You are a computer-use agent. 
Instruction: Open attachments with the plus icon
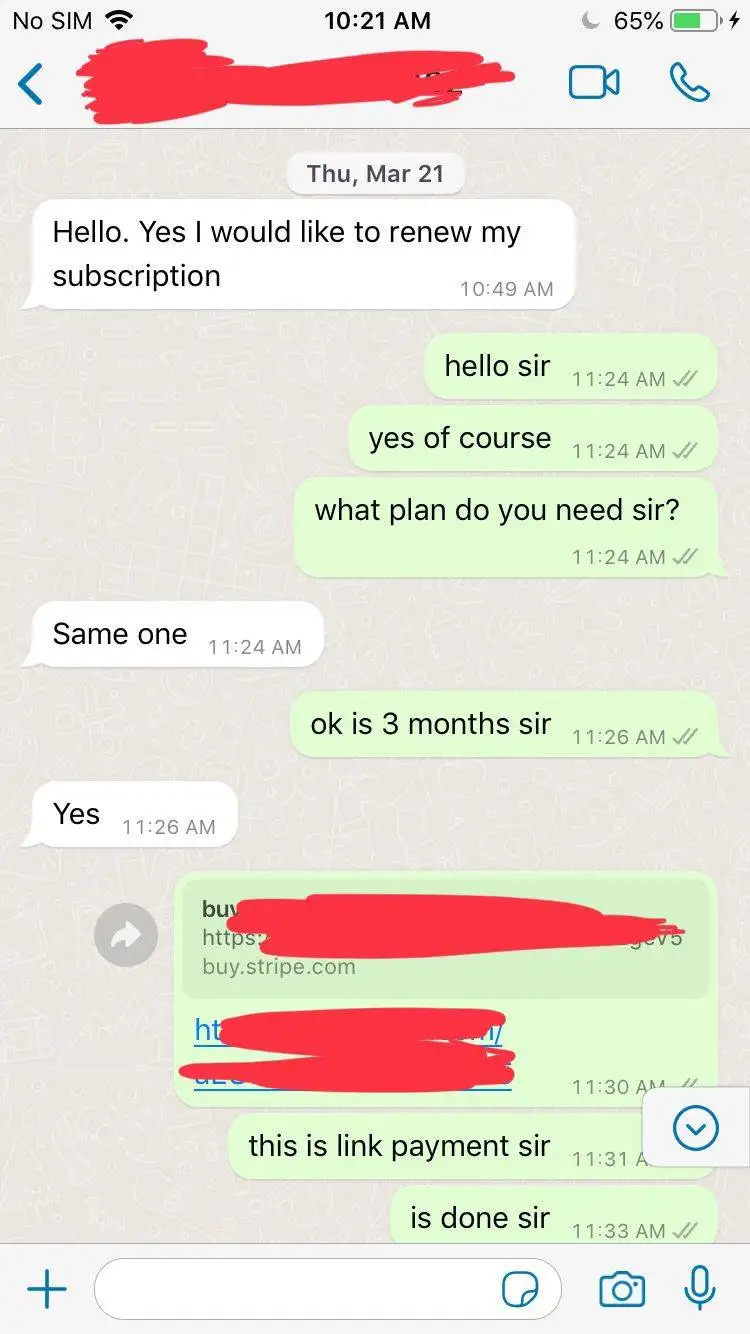pos(47,1290)
